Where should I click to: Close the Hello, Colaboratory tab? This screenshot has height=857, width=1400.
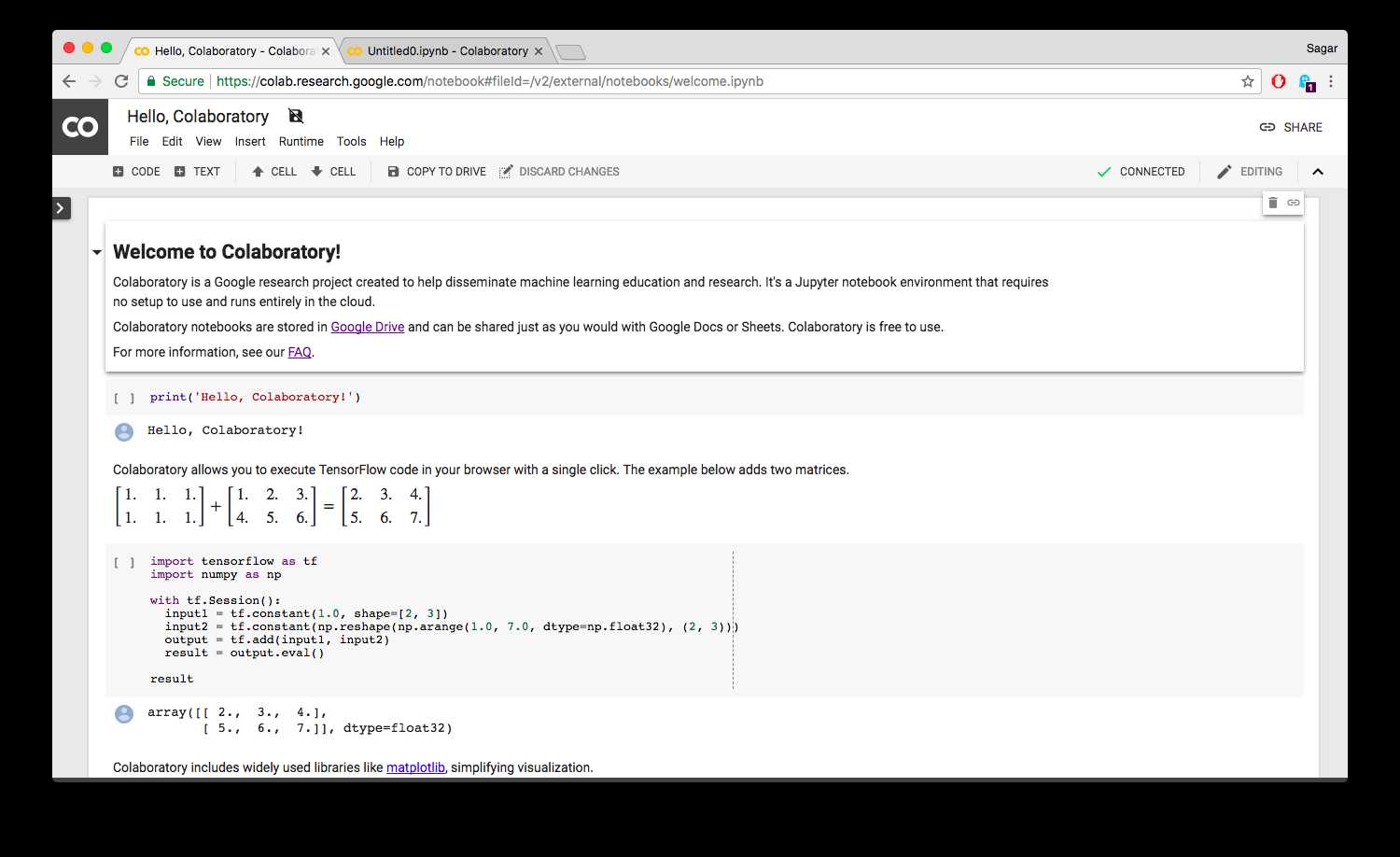[x=326, y=51]
